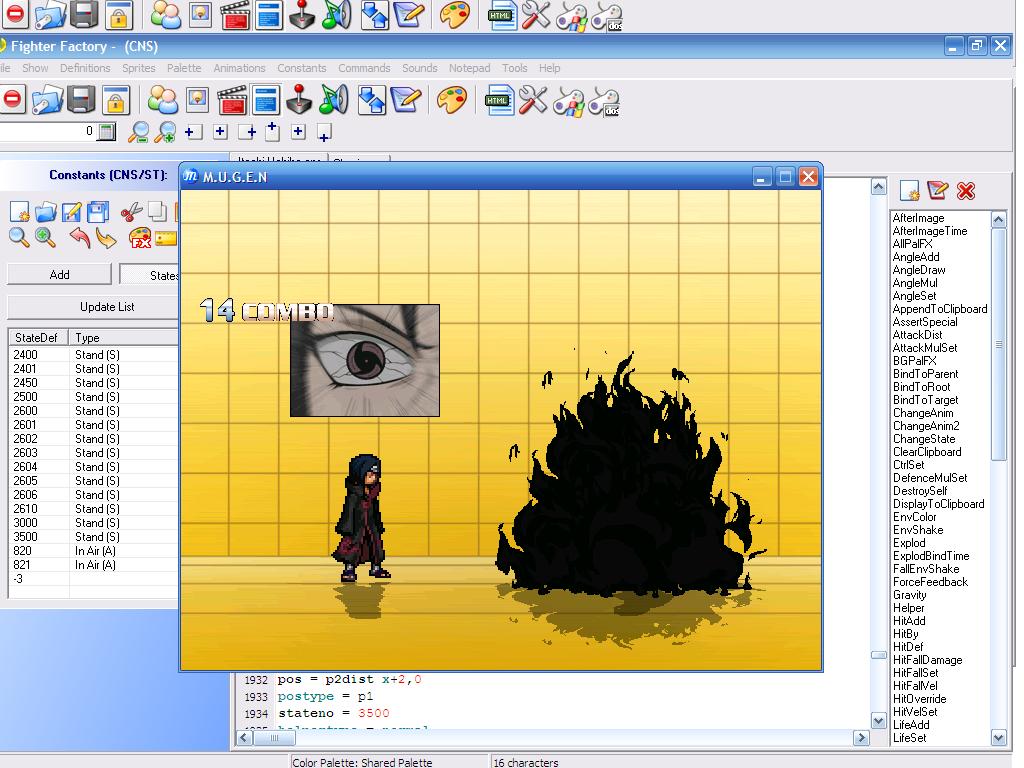This screenshot has width=1024, height=768.
Task: Click undo red arrow in Constants panel
Action: click(x=80, y=238)
